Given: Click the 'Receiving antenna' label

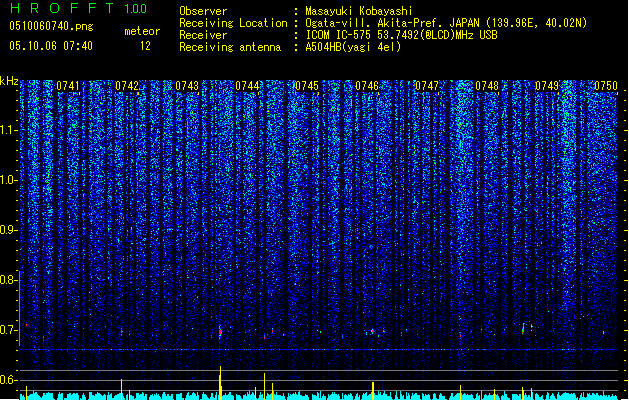Looking at the screenshot, I should (x=230, y=47).
